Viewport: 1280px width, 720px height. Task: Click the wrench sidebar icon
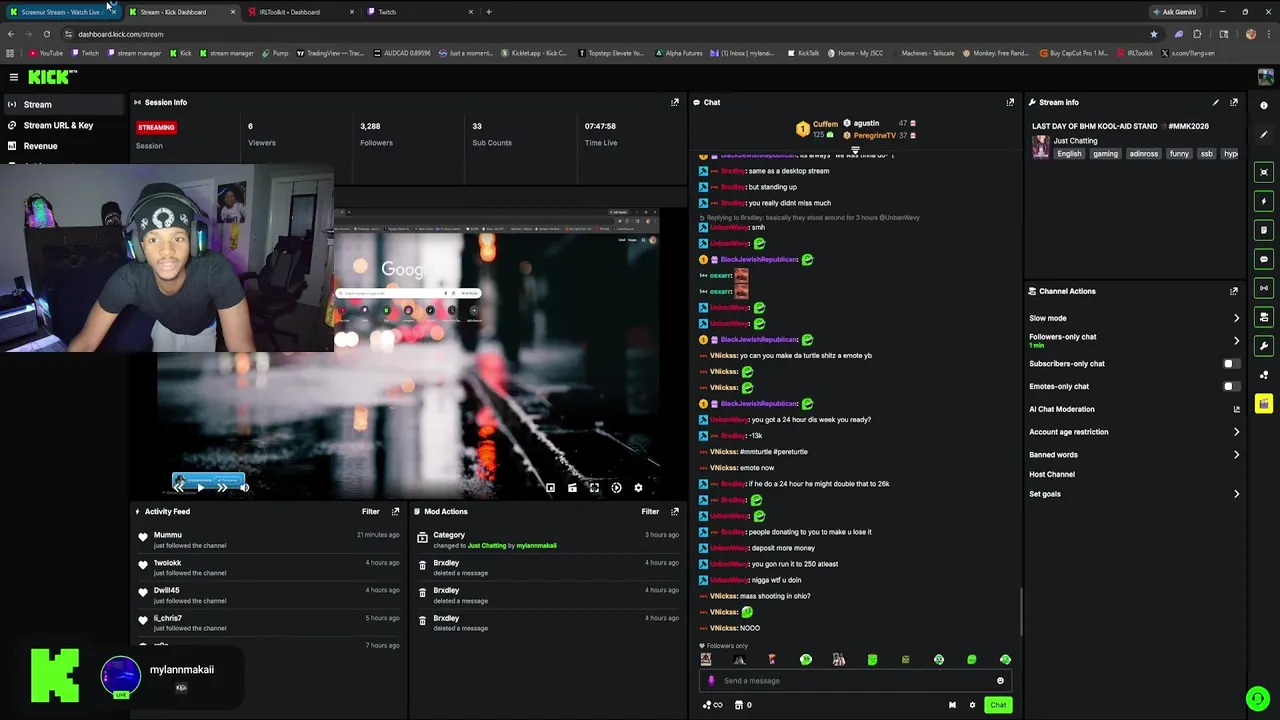point(1264,346)
